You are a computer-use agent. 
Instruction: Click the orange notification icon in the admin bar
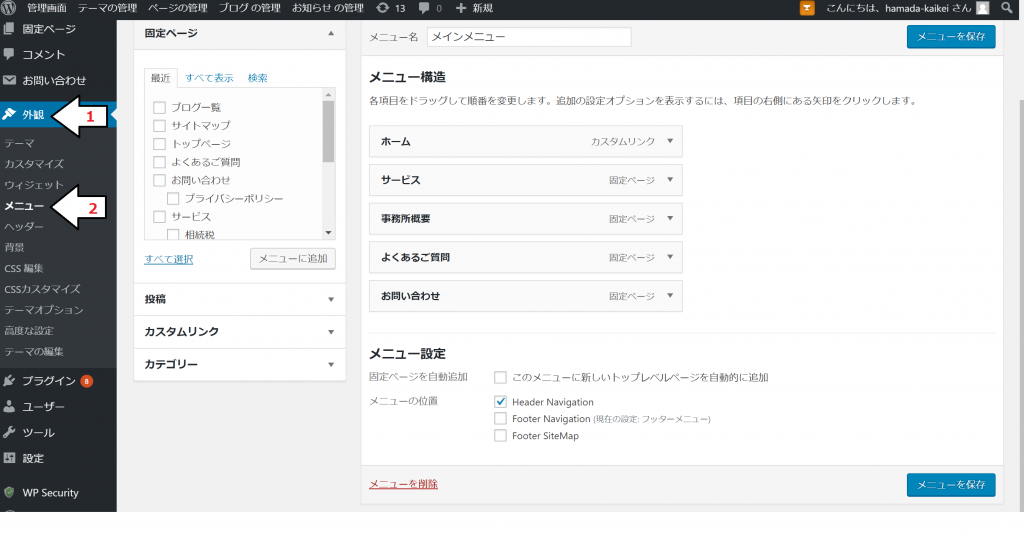click(807, 8)
